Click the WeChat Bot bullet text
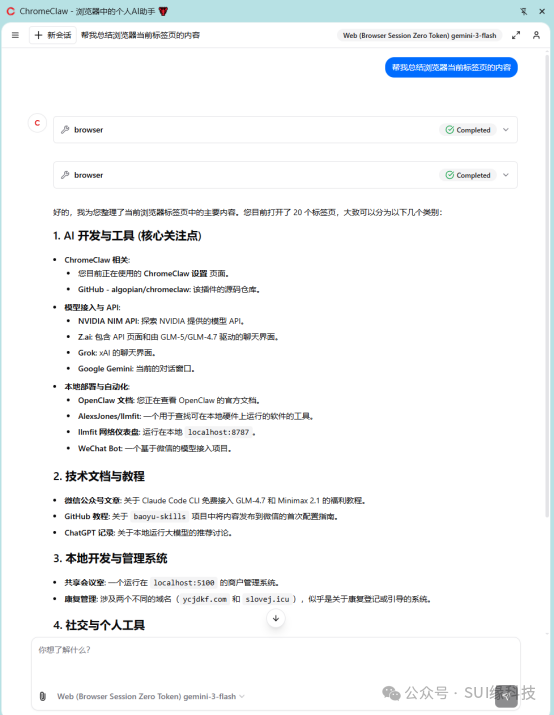554x715 pixels. point(155,448)
